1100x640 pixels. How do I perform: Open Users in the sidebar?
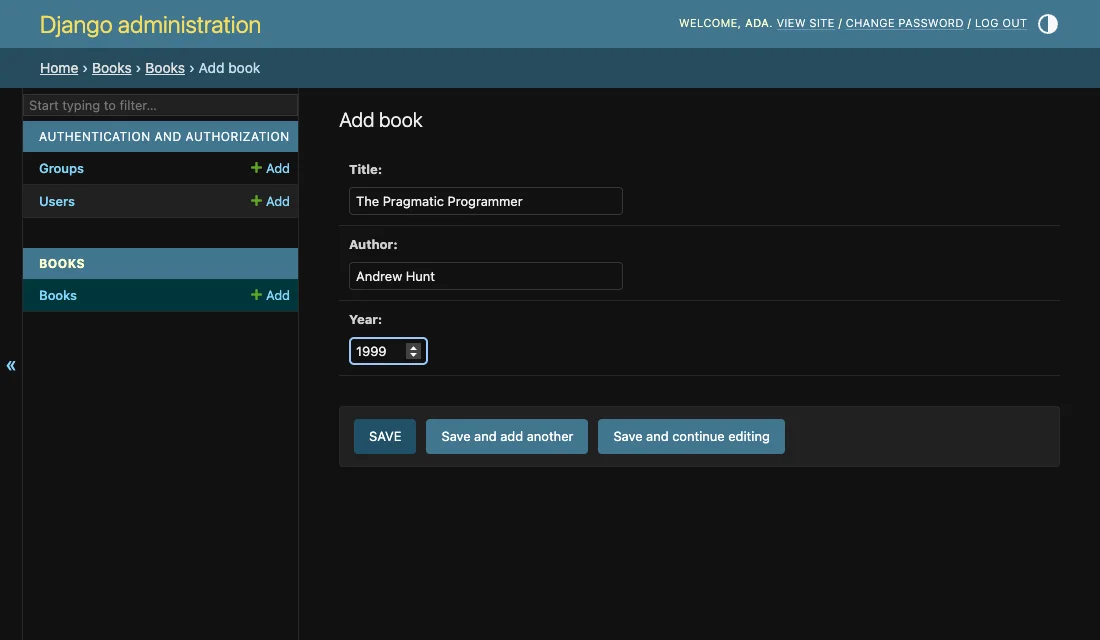57,201
